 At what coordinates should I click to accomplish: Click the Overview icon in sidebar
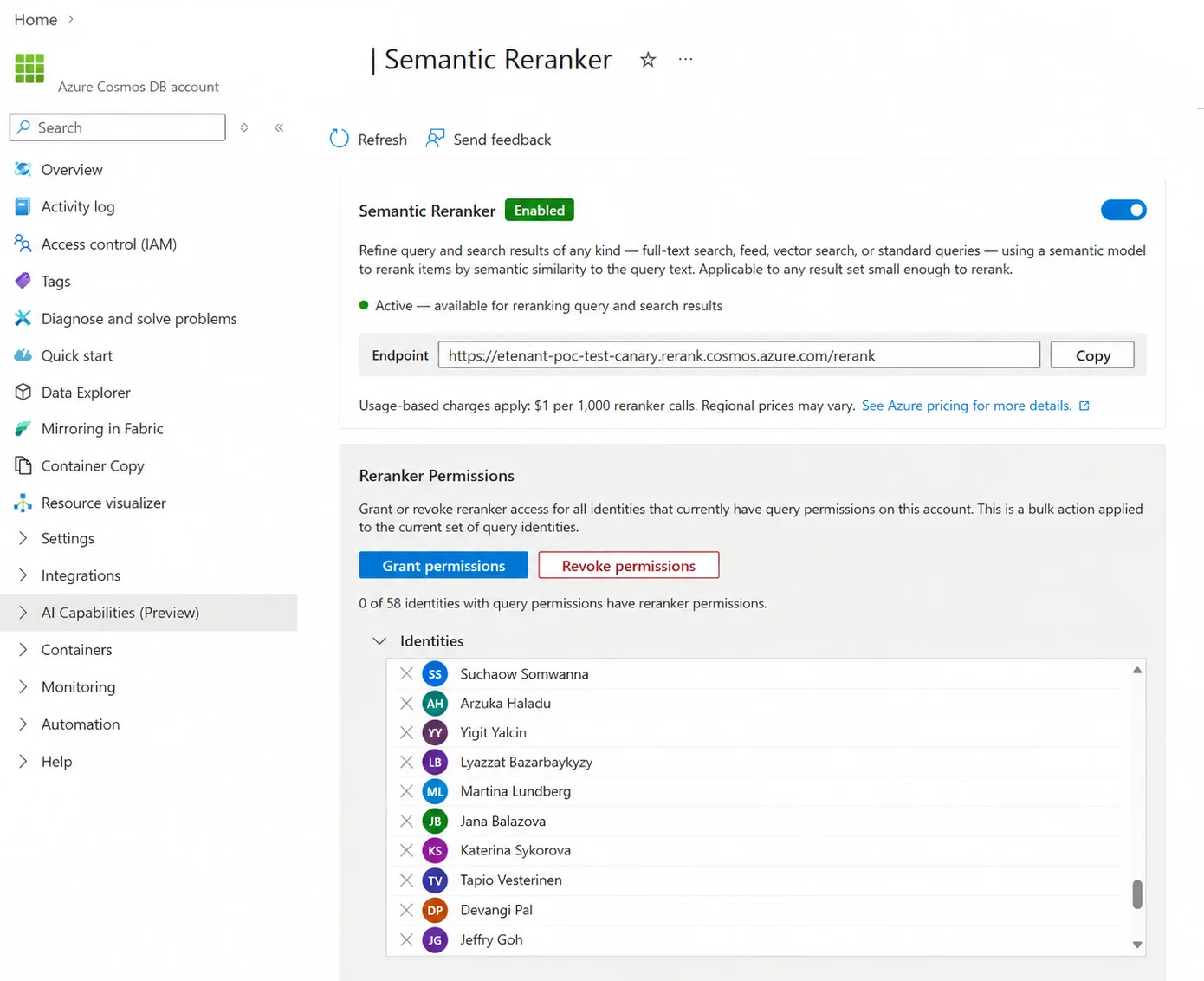coord(23,169)
